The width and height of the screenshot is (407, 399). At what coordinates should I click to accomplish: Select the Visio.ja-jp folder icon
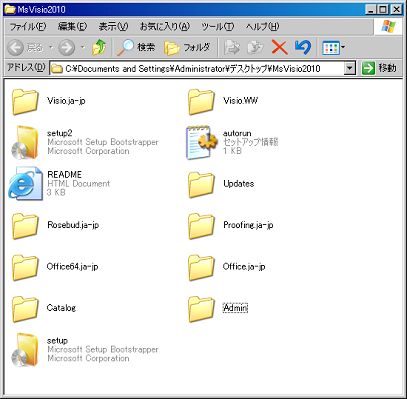coord(25,102)
